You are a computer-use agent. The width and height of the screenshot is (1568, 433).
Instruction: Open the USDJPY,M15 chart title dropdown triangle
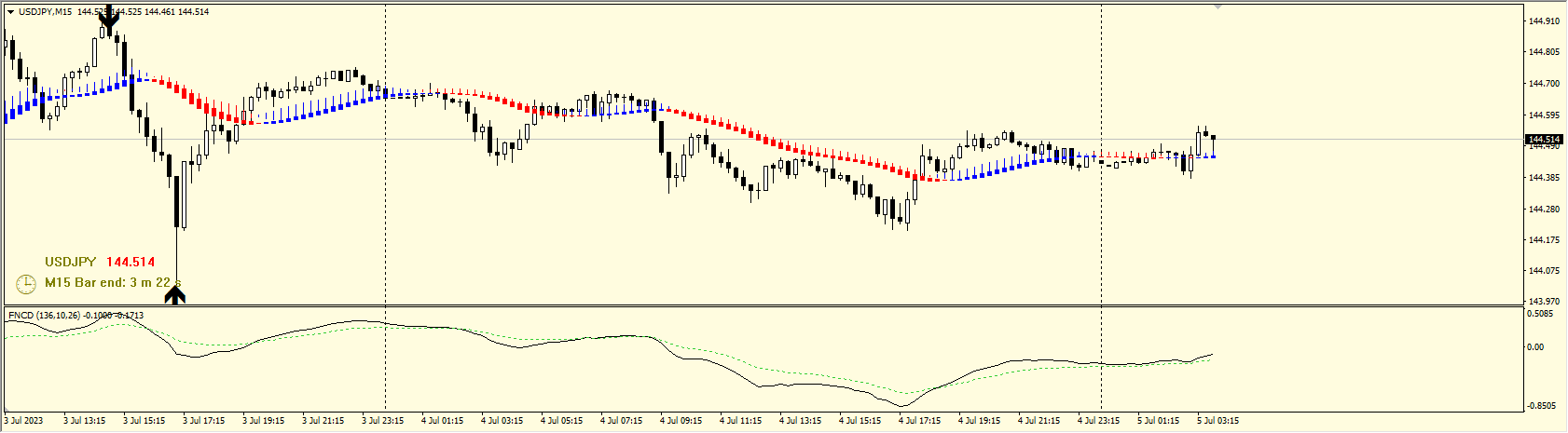(10, 12)
